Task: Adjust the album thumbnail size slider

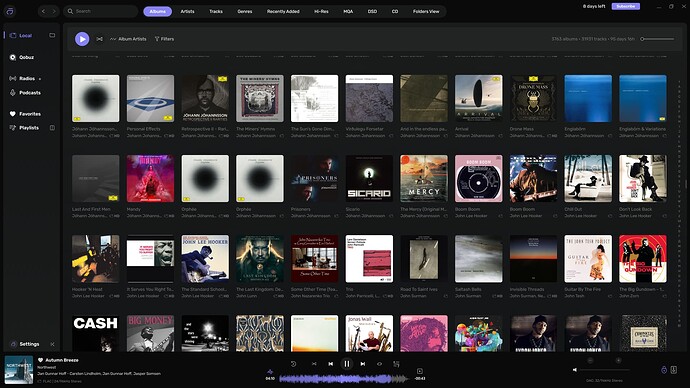Action: [x=657, y=39]
